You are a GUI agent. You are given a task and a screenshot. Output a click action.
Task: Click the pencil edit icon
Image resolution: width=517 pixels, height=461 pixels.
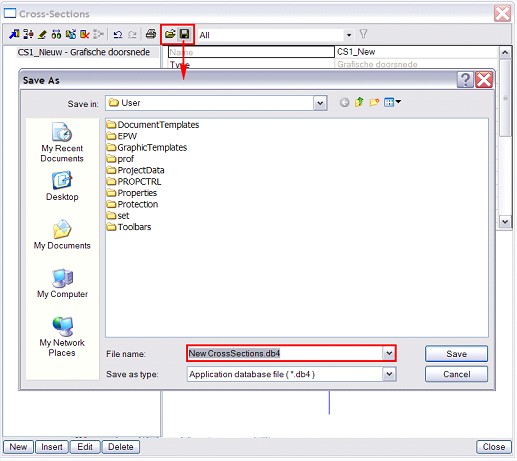tap(42, 34)
